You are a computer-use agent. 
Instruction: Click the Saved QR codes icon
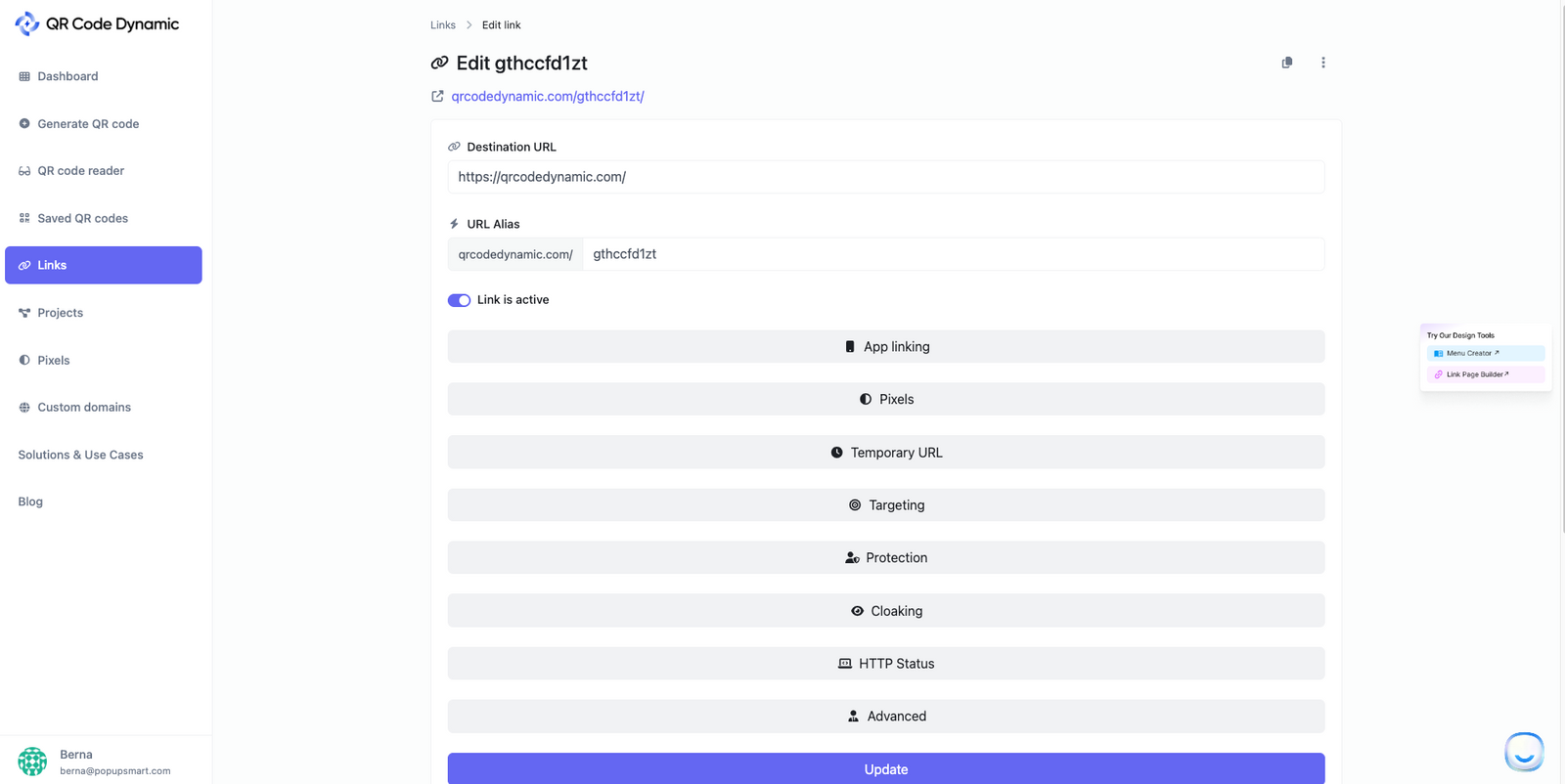(23, 217)
